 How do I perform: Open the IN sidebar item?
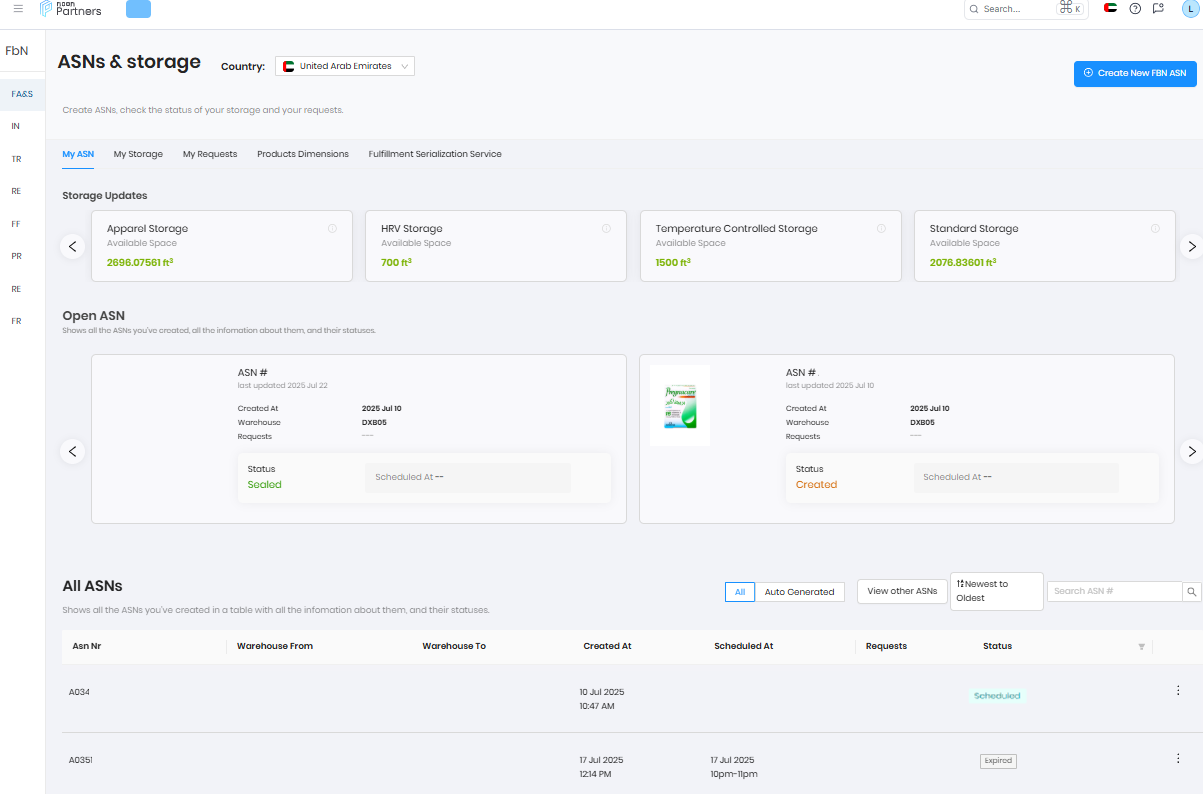(16, 127)
